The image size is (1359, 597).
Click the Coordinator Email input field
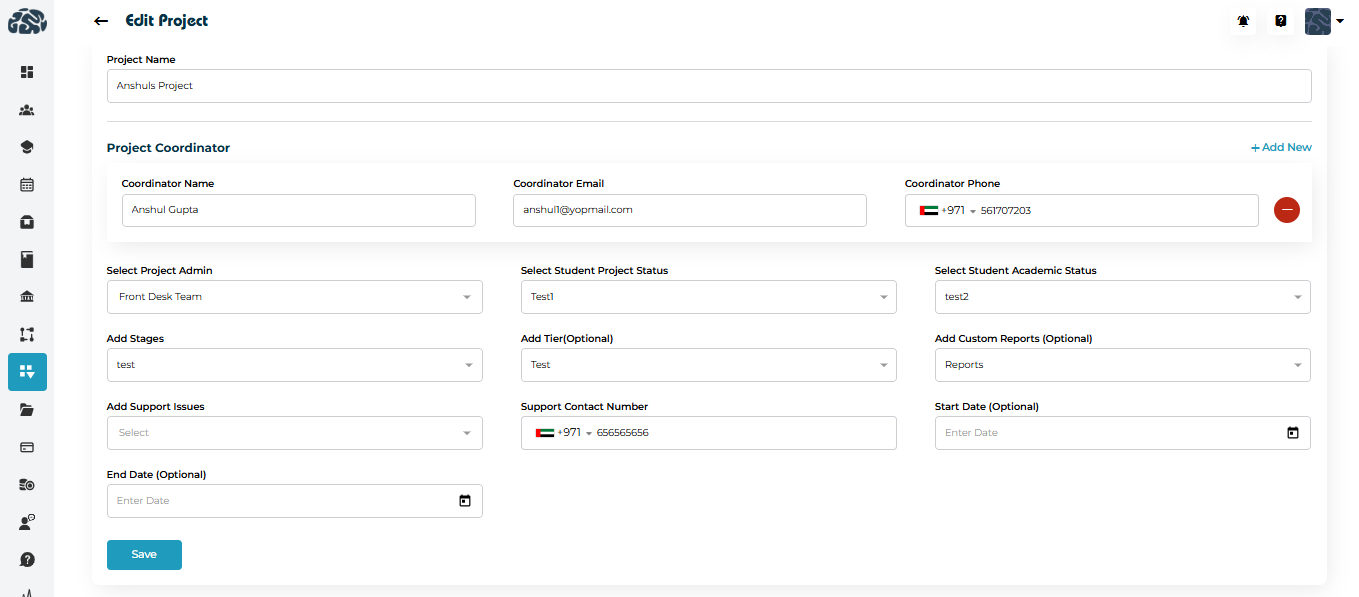[x=689, y=210]
